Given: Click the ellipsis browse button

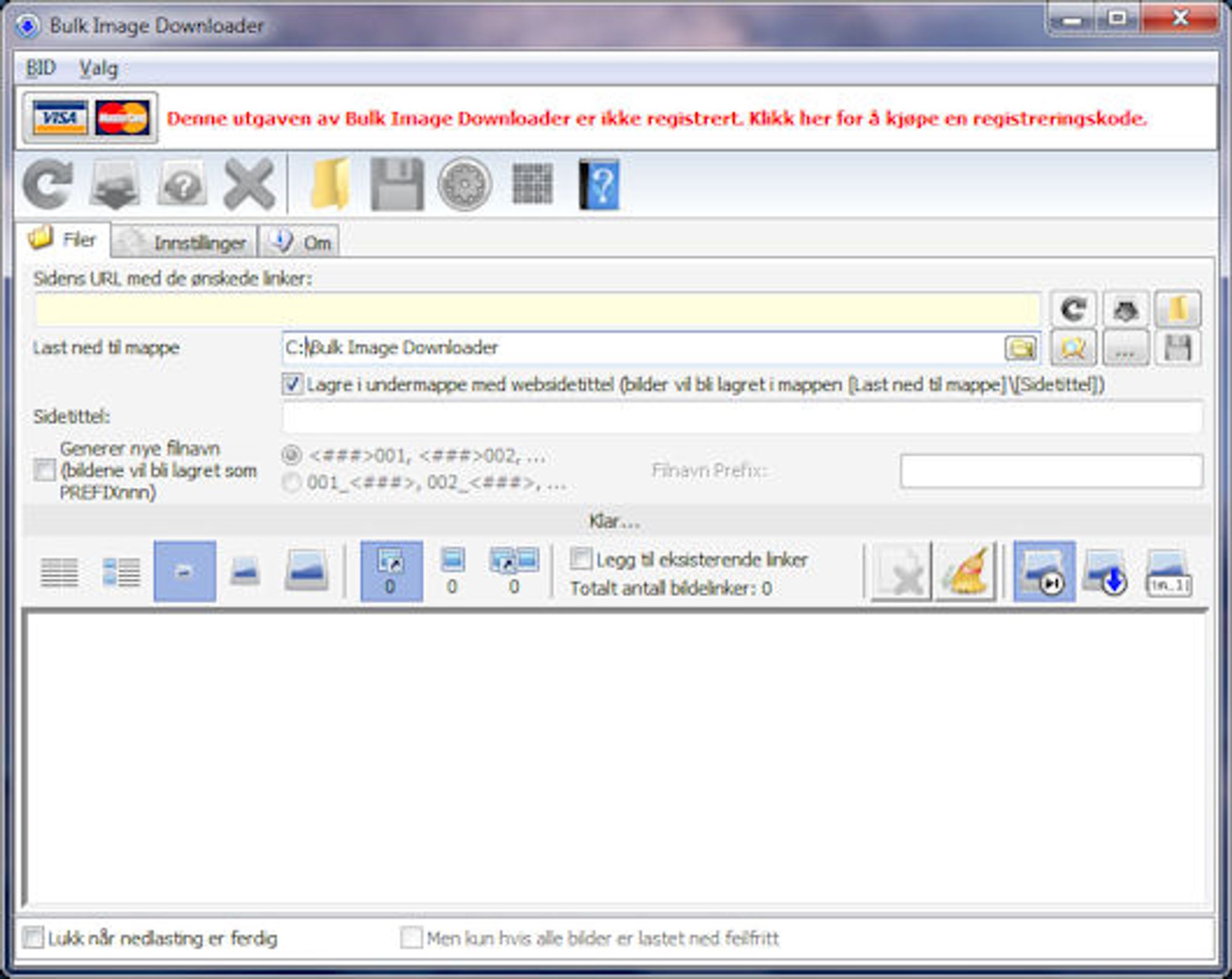Looking at the screenshot, I should coord(1125,348).
